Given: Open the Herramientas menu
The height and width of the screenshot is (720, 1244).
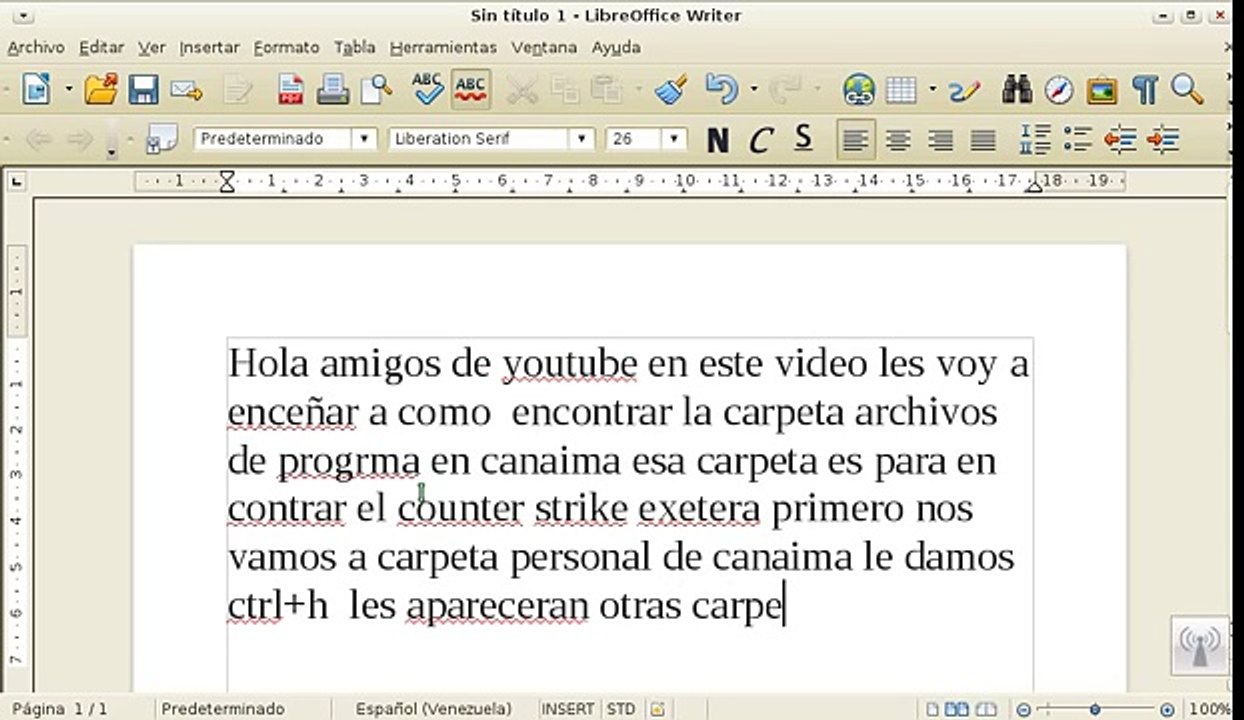Looking at the screenshot, I should click(443, 47).
